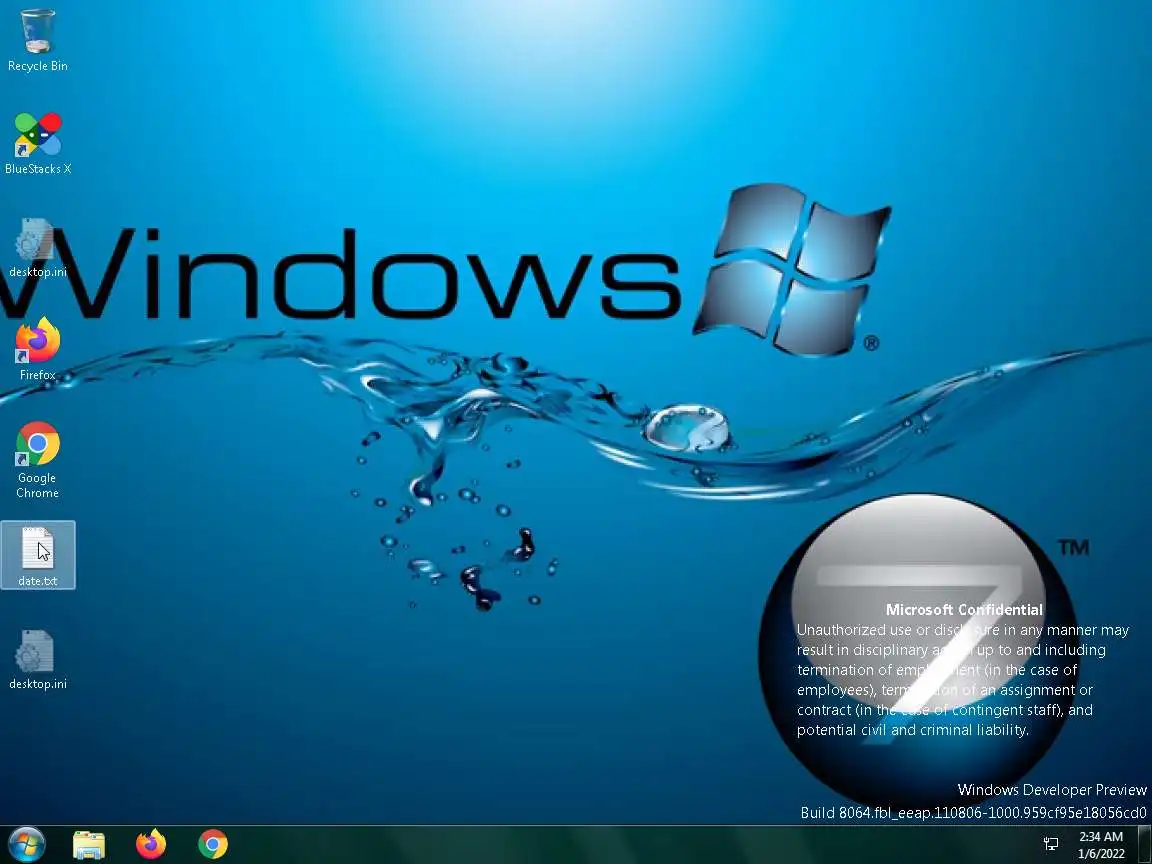
Task: Launch Firefox from the taskbar
Action: coord(151,844)
